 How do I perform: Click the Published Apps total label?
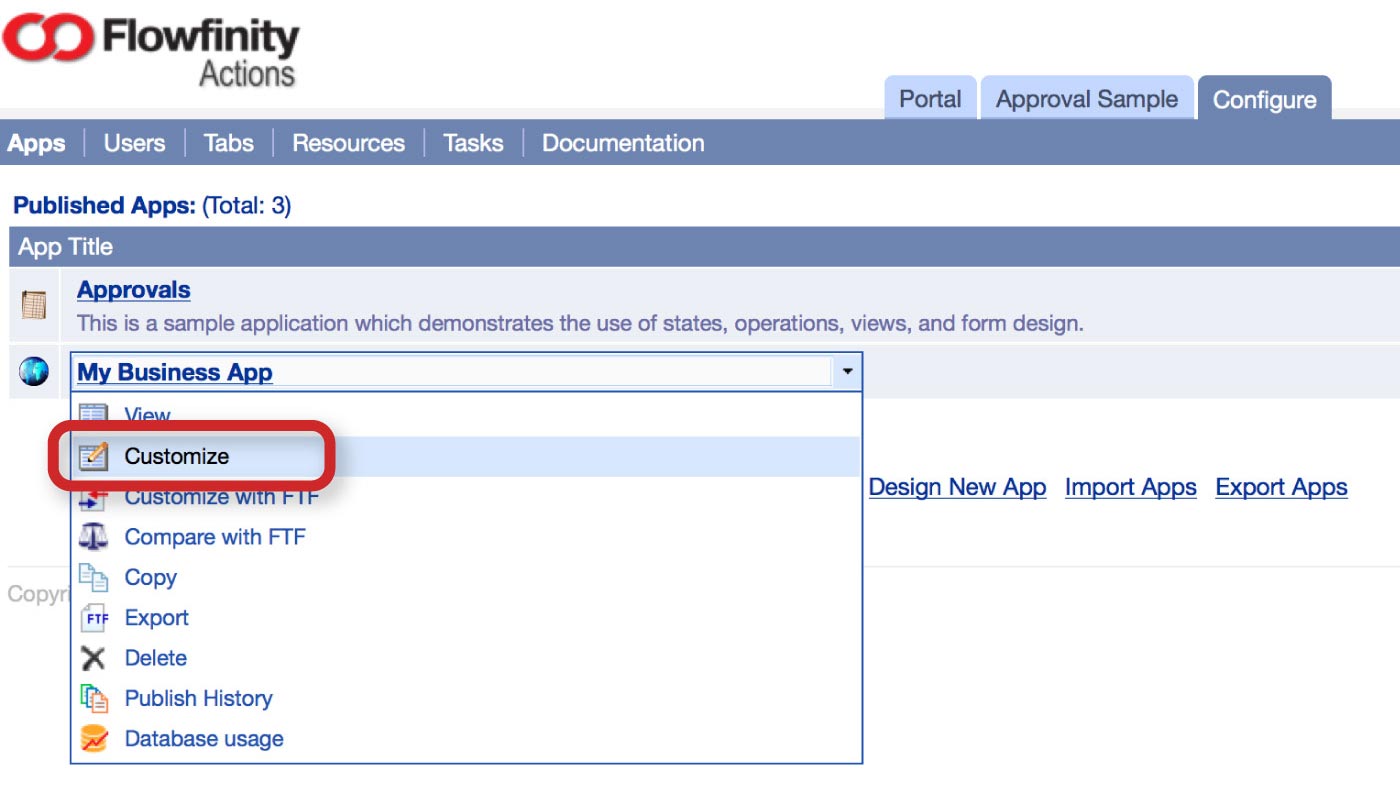tap(152, 205)
